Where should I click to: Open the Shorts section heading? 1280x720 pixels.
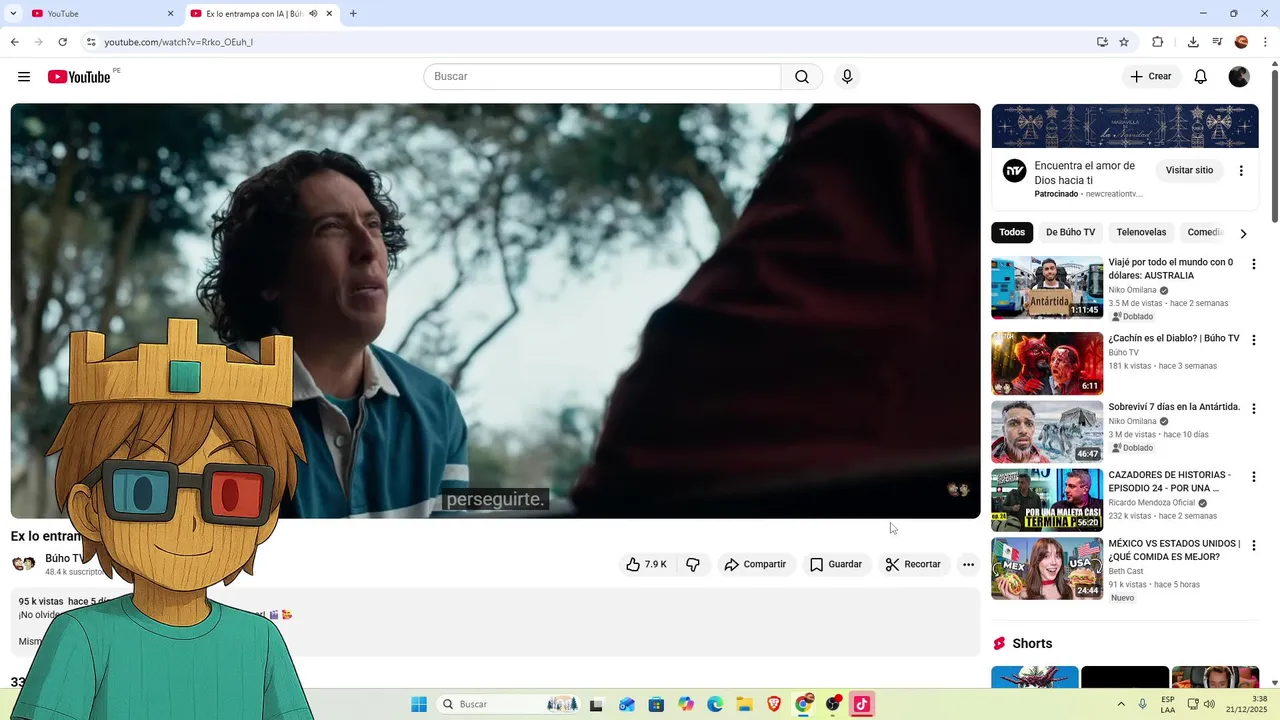click(x=1032, y=643)
